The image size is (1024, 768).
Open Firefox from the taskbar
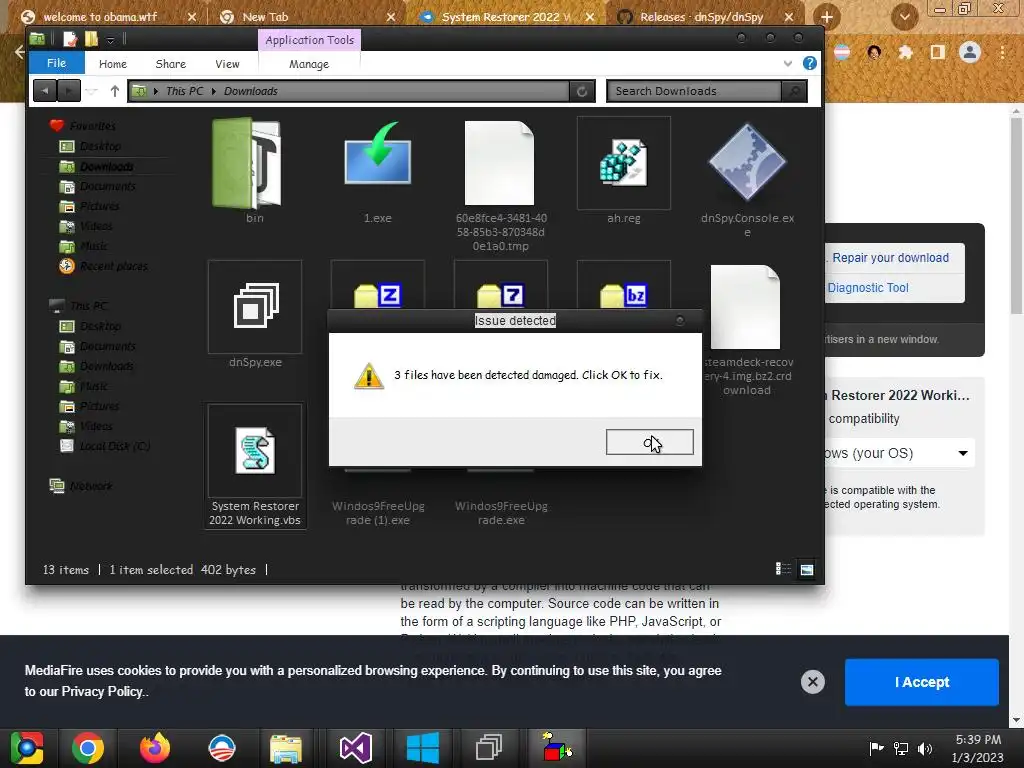[x=155, y=748]
